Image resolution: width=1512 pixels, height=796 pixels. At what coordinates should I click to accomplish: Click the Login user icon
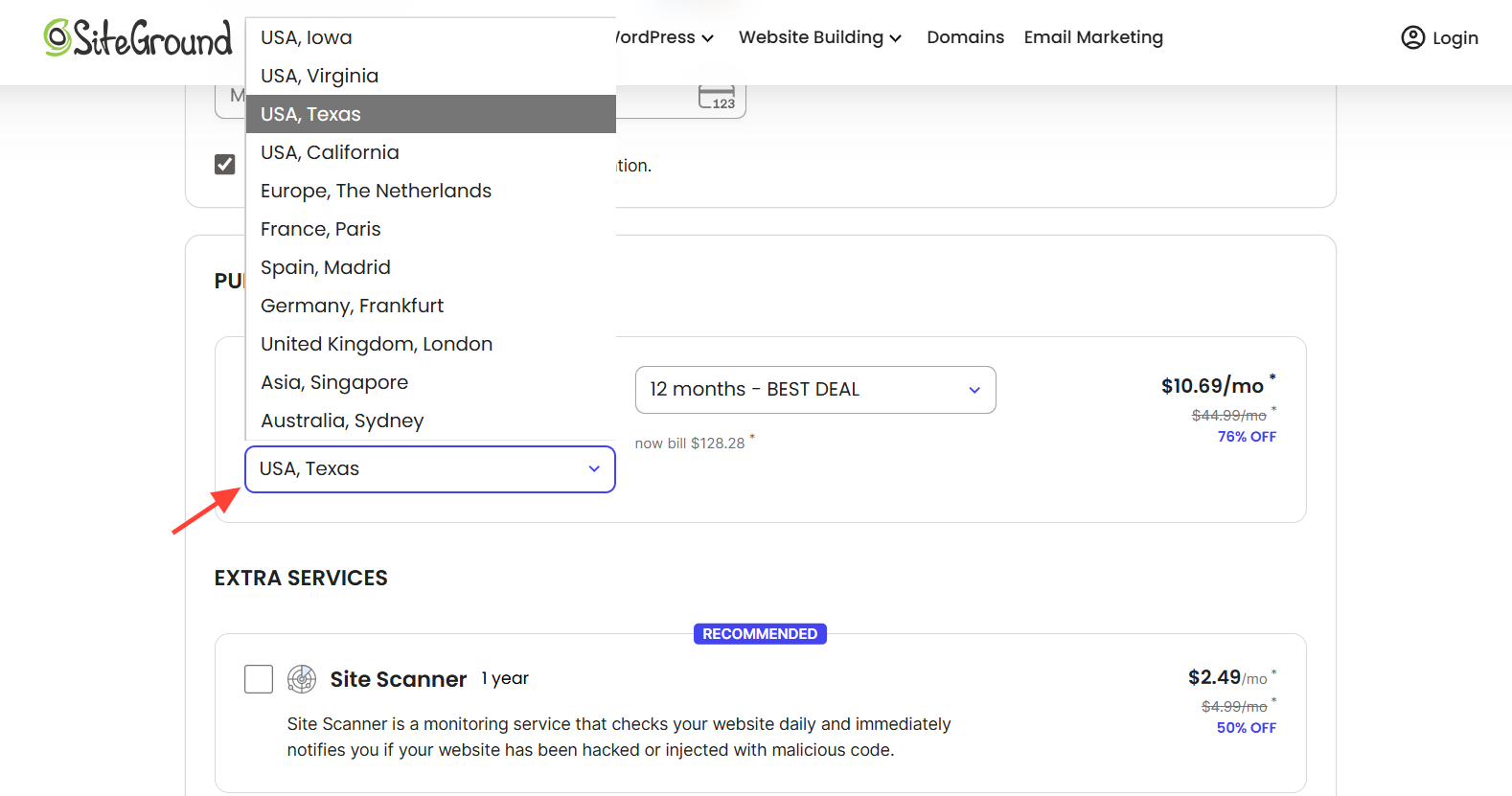[x=1412, y=37]
